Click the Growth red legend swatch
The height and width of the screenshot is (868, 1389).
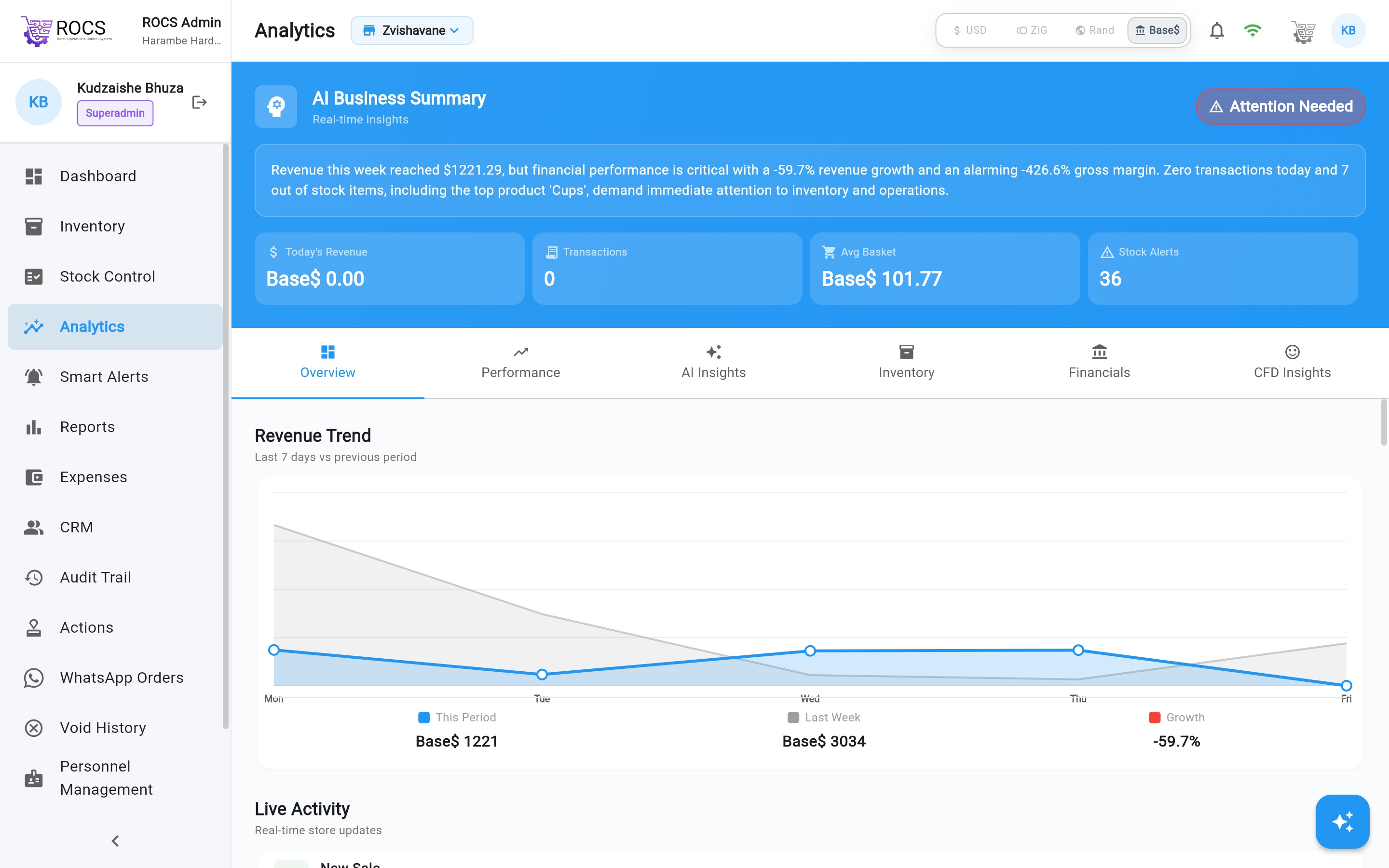tap(1155, 718)
